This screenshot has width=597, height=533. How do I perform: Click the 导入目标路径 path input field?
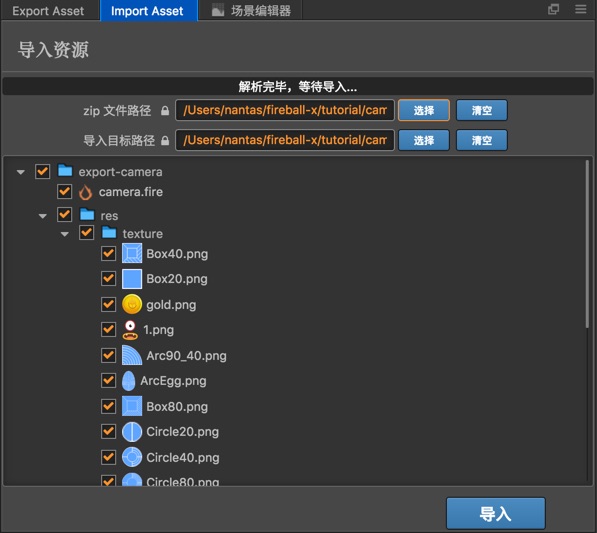pos(285,140)
